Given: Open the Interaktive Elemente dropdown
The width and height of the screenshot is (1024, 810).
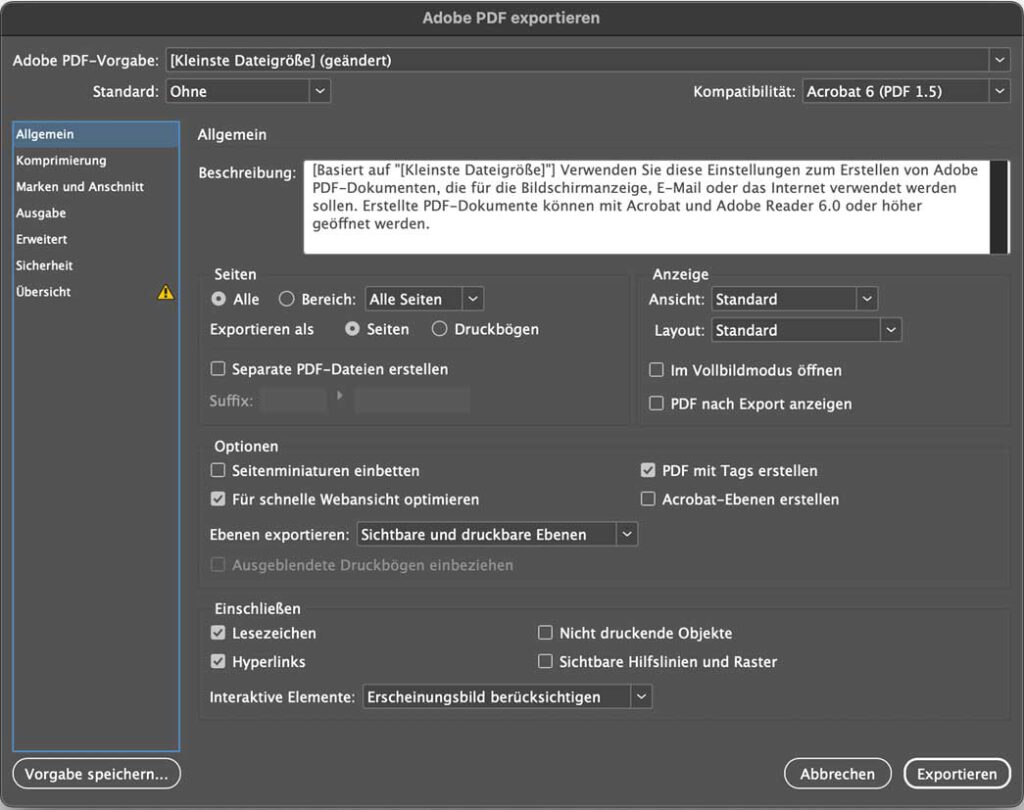Looking at the screenshot, I should (507, 697).
